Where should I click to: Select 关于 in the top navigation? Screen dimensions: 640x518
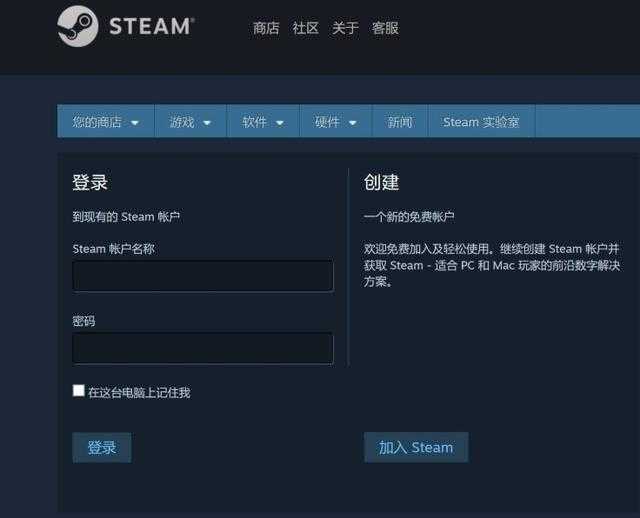coord(345,28)
